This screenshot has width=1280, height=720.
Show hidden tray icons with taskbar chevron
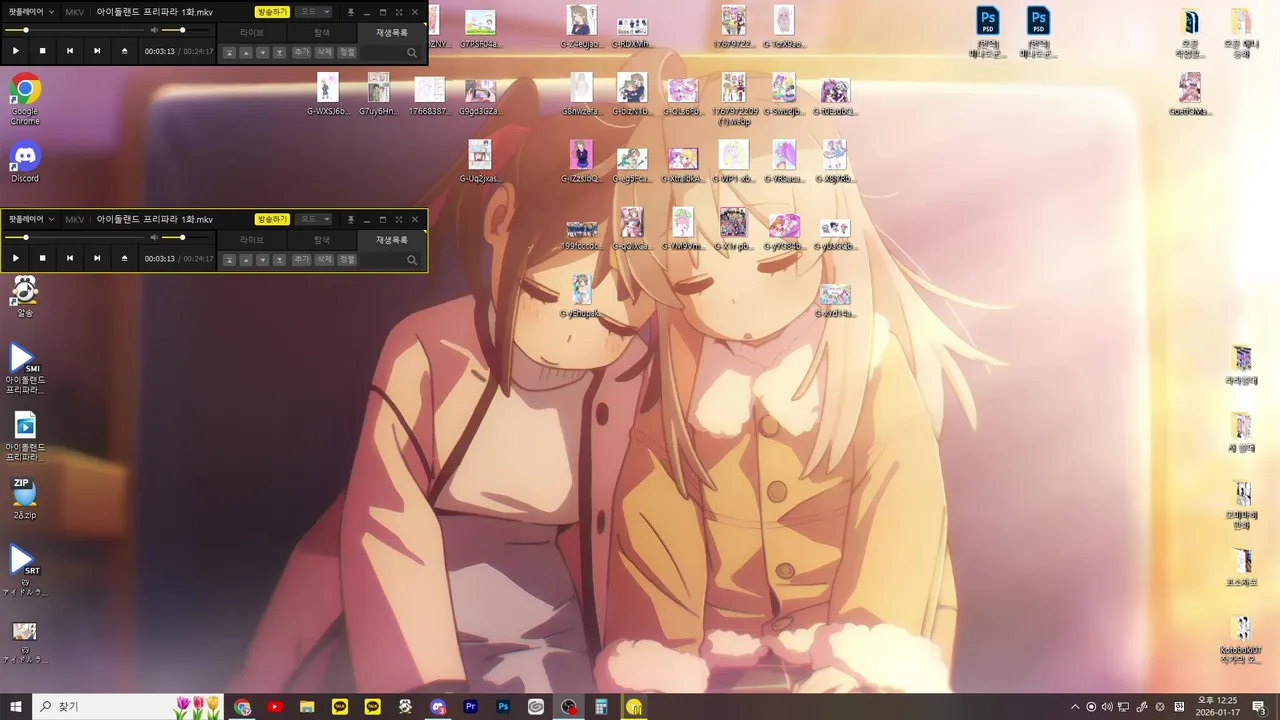[1075, 707]
